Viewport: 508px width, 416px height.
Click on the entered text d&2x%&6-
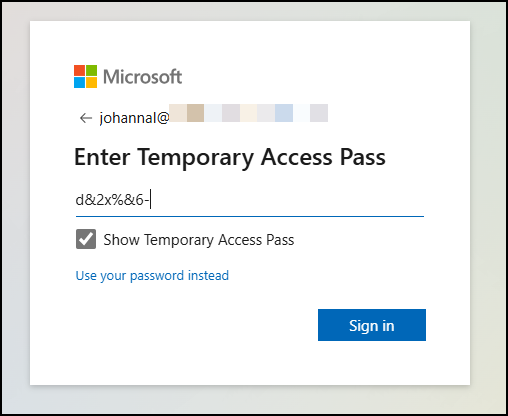click(x=112, y=200)
